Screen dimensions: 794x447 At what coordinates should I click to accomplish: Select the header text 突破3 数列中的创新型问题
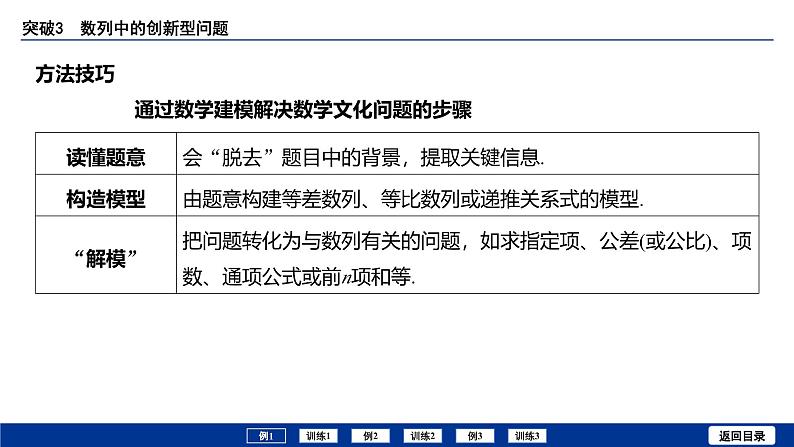pyautogui.click(x=125, y=28)
